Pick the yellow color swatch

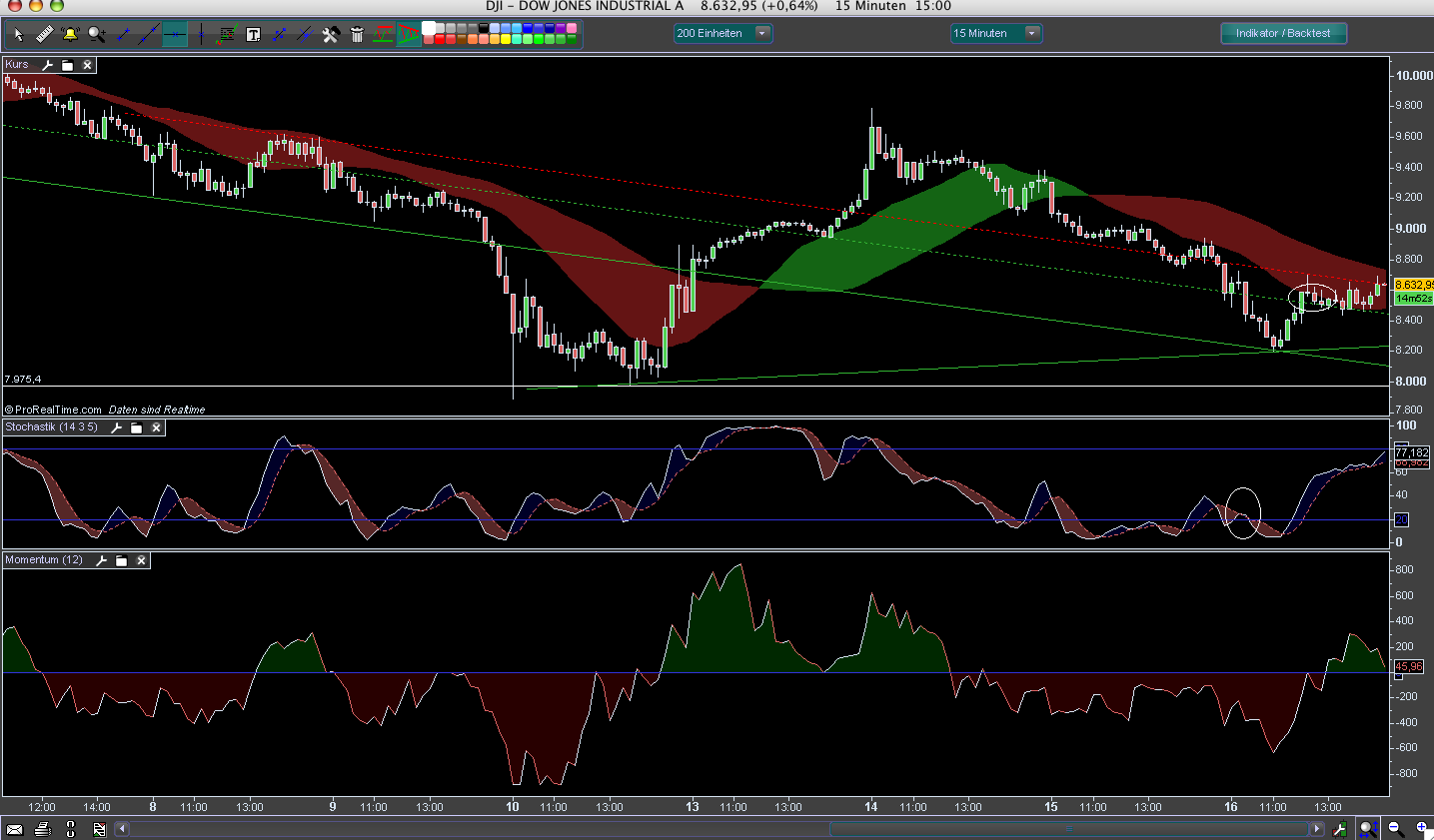tap(506, 39)
